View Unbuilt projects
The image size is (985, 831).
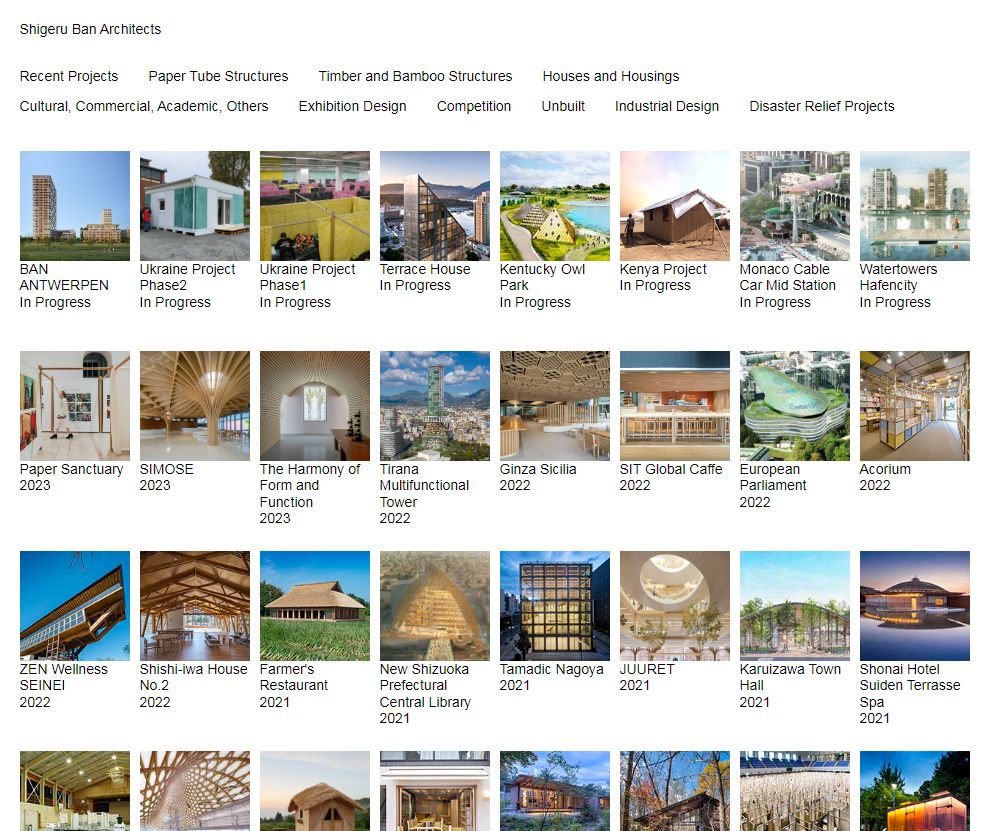(x=563, y=106)
